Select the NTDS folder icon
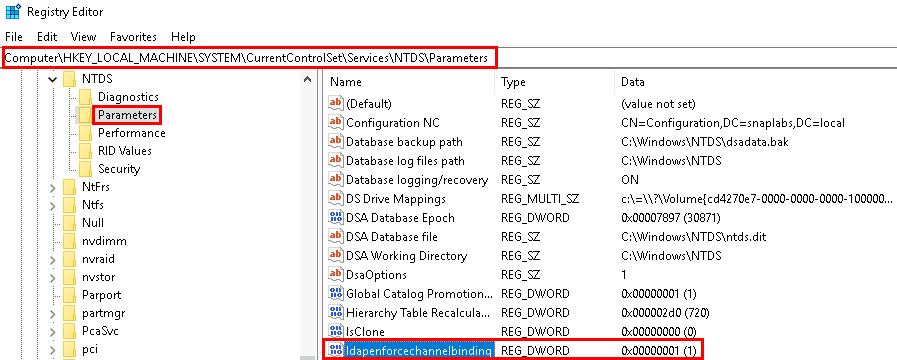Screen dimensions: 897x360 pyautogui.click(x=70, y=79)
